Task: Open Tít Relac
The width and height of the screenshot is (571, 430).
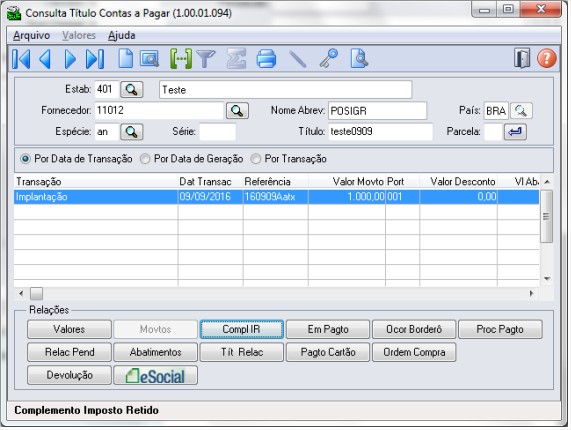Action: pyautogui.click(x=241, y=352)
